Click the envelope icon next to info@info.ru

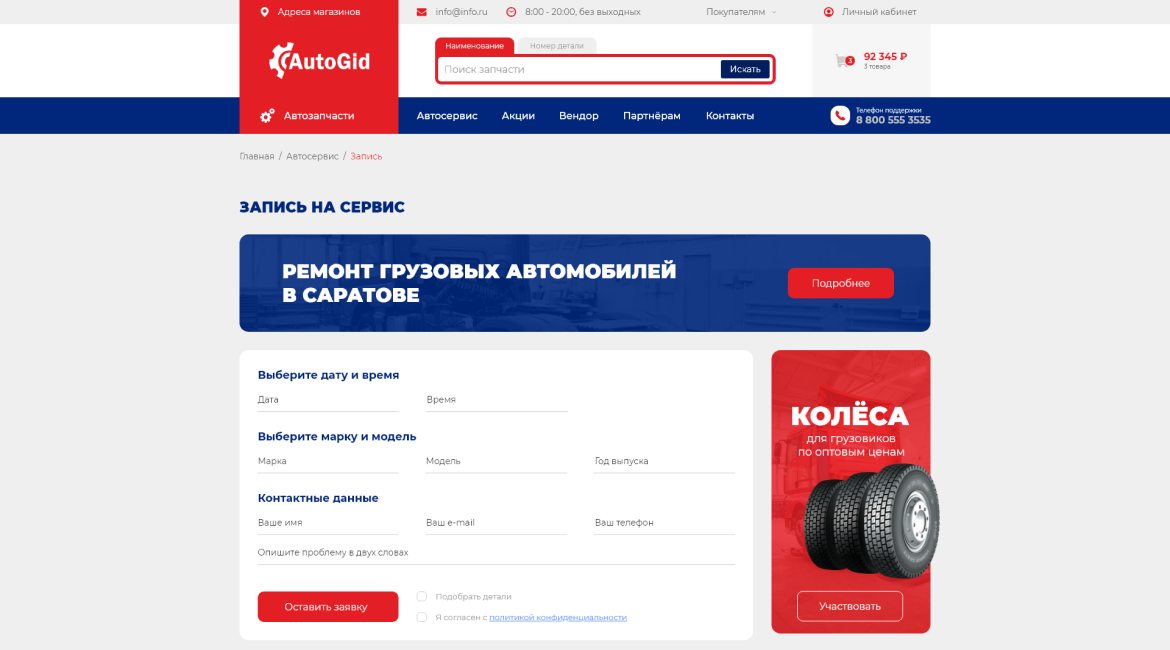[x=422, y=12]
